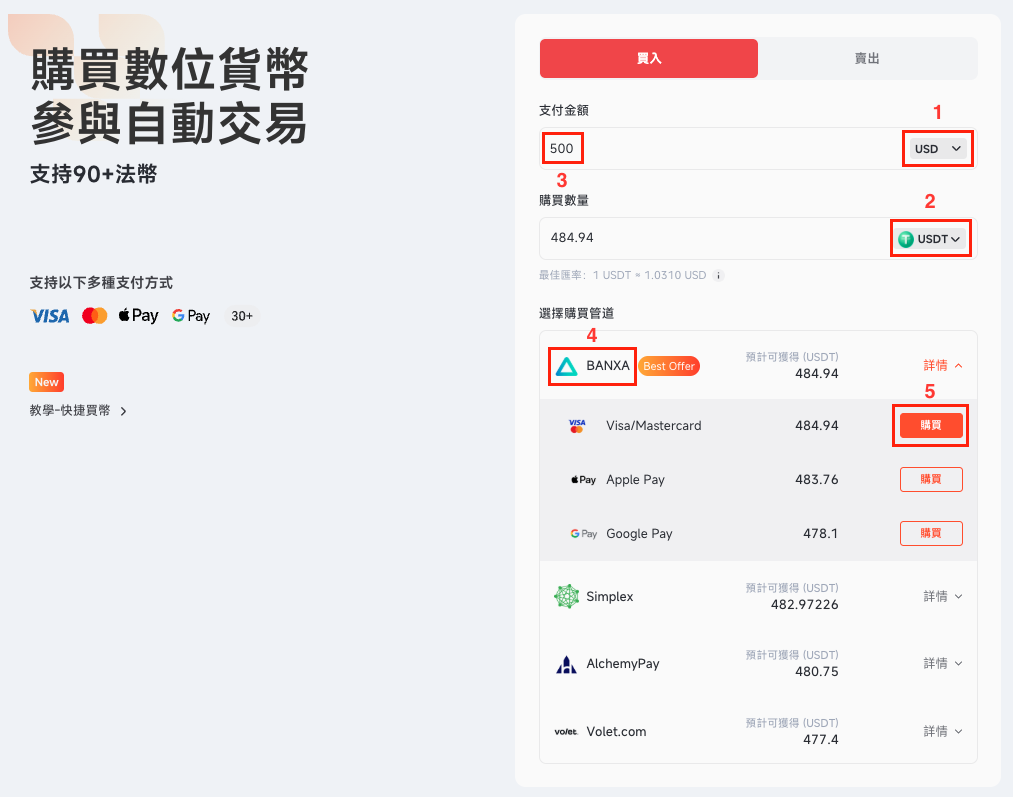Click the Volet.com logo
The height and width of the screenshot is (797, 1013).
click(566, 732)
